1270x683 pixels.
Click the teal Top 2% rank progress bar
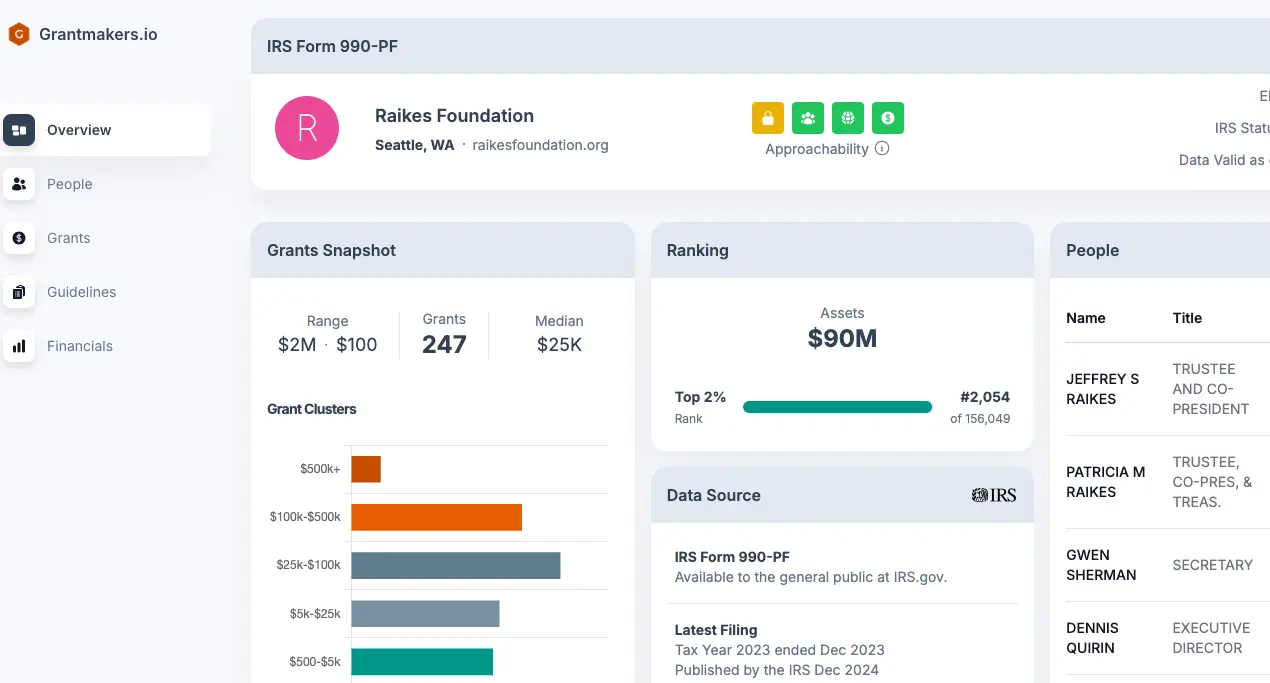(x=837, y=407)
